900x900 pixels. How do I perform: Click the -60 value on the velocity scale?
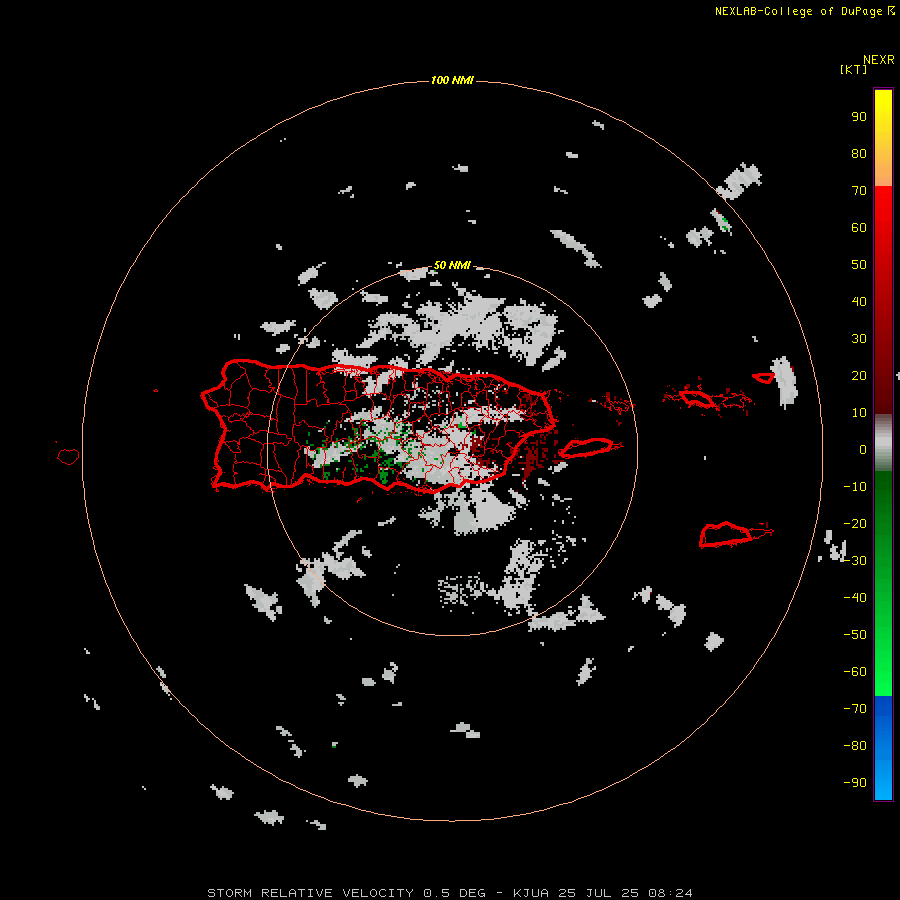click(x=855, y=672)
